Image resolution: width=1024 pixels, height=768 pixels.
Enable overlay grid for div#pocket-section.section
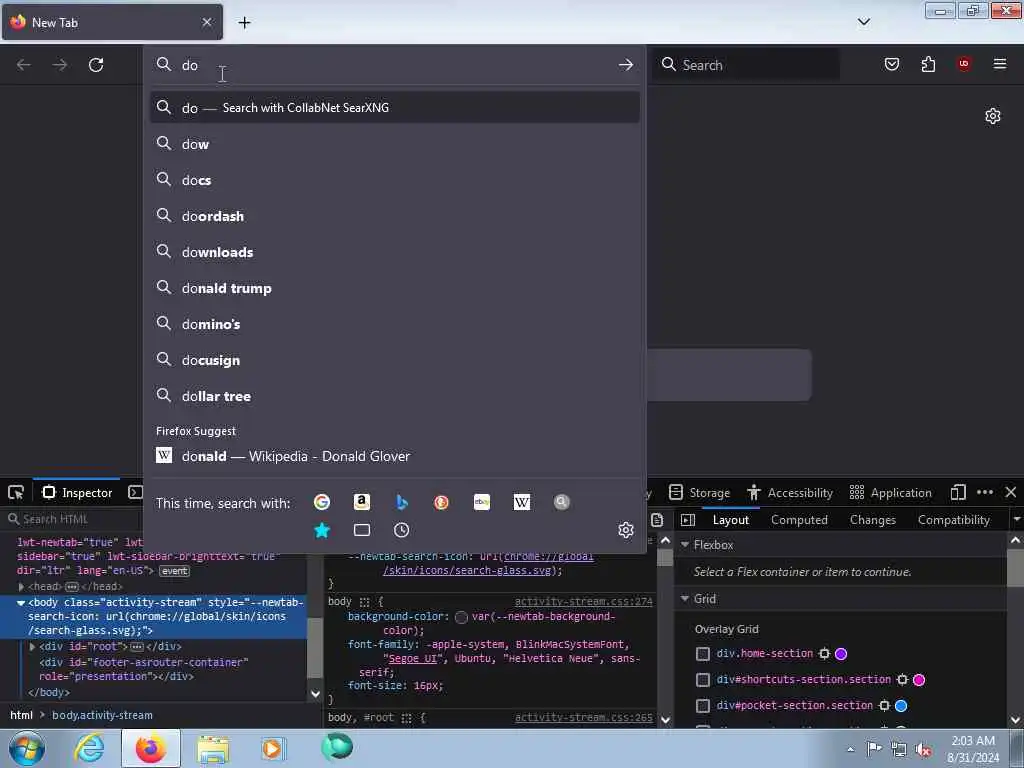click(x=703, y=706)
